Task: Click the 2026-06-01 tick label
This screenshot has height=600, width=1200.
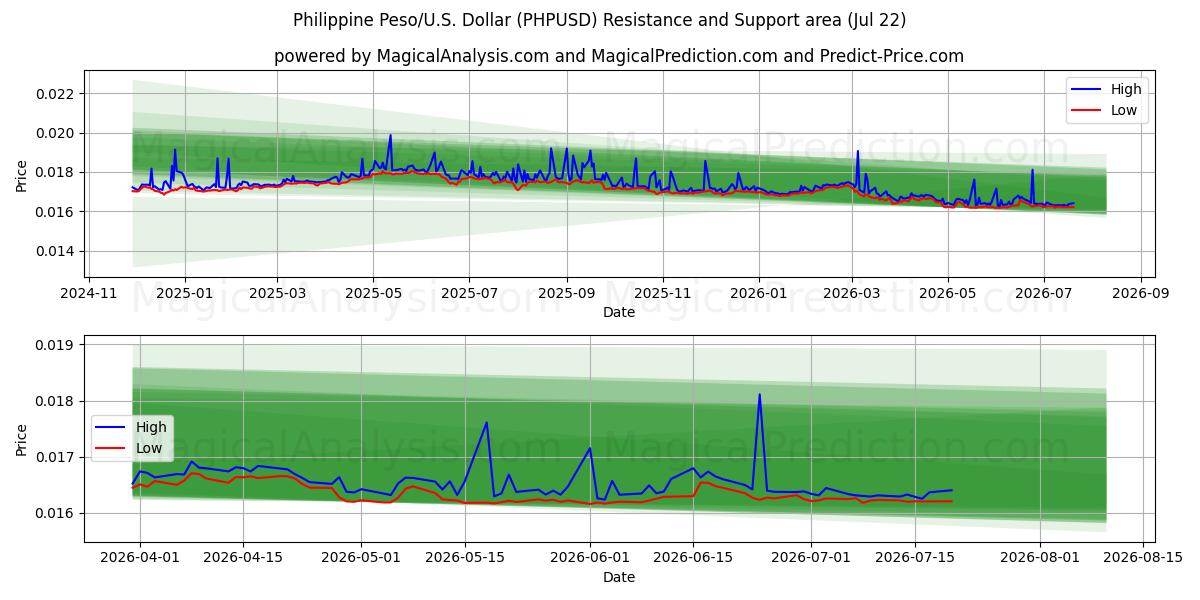Action: [x=592, y=559]
